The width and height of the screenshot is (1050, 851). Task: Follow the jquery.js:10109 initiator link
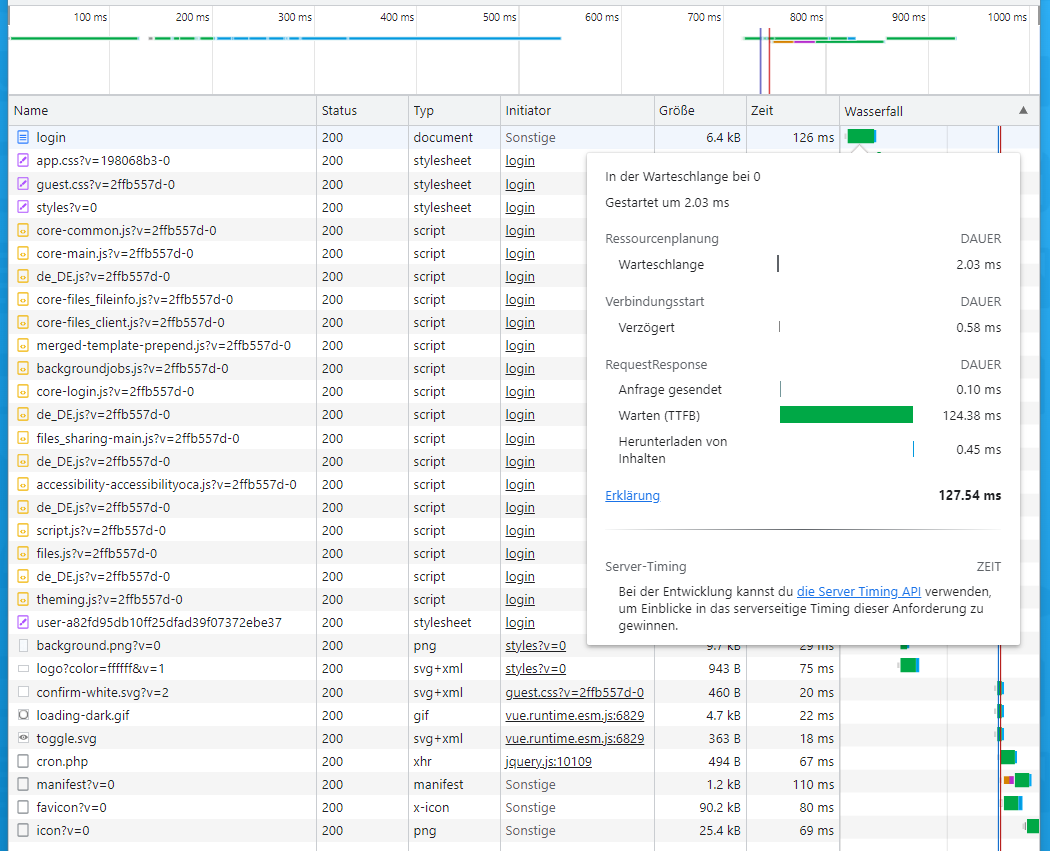(548, 761)
